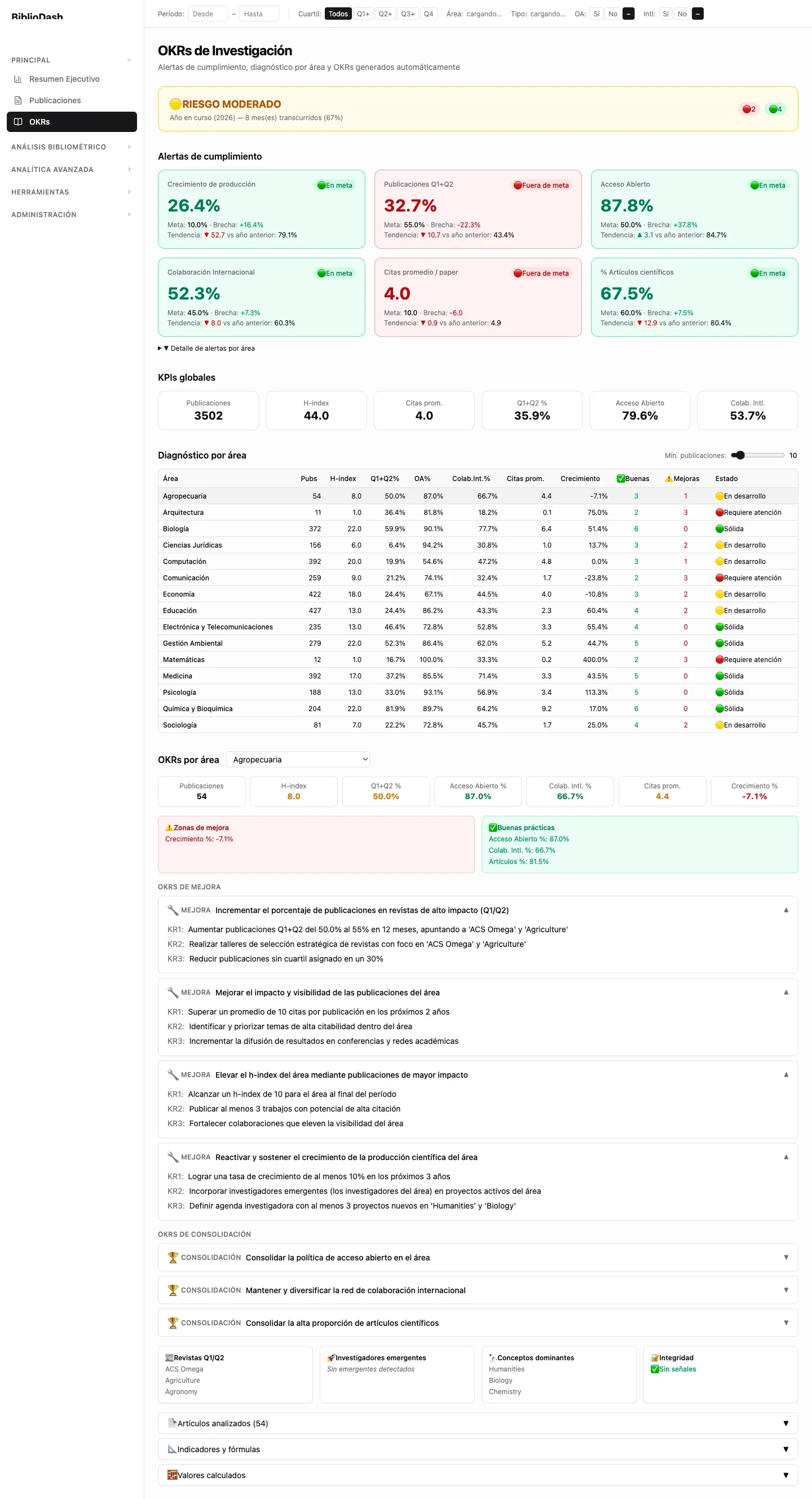Click the 400.0% growth value for Matemáticas

pos(595,660)
